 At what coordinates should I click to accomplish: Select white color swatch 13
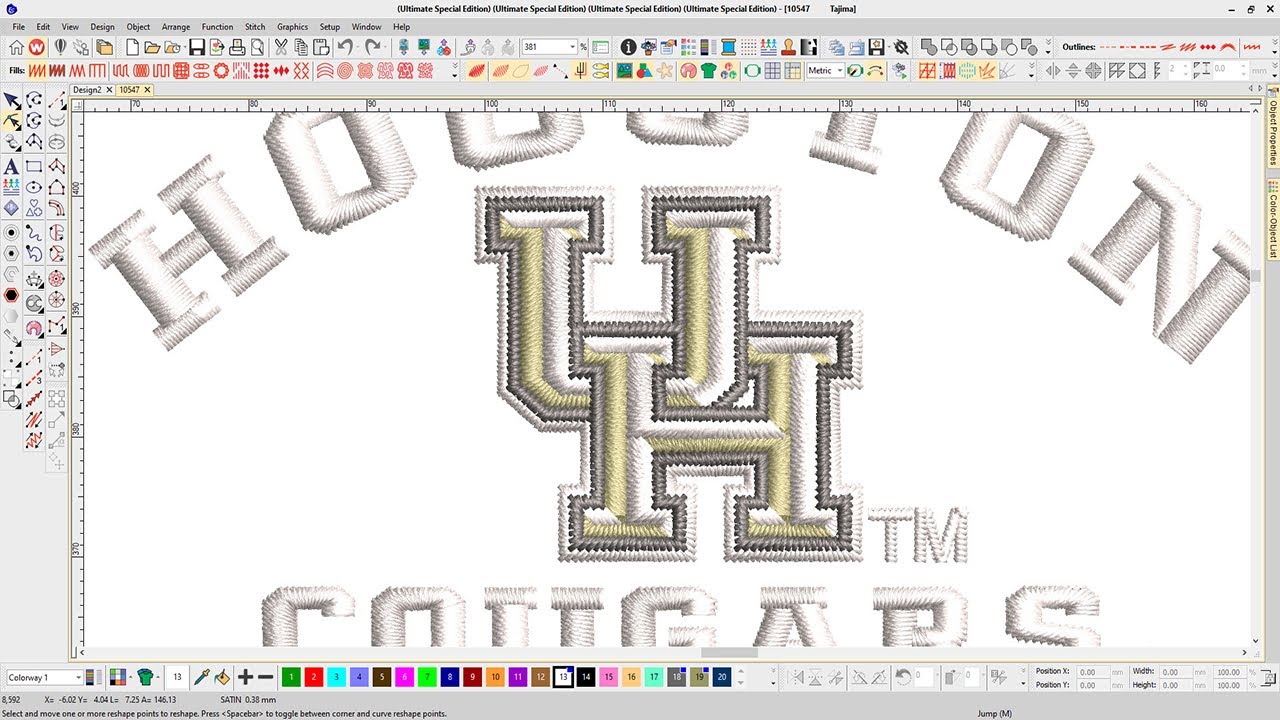[563, 677]
